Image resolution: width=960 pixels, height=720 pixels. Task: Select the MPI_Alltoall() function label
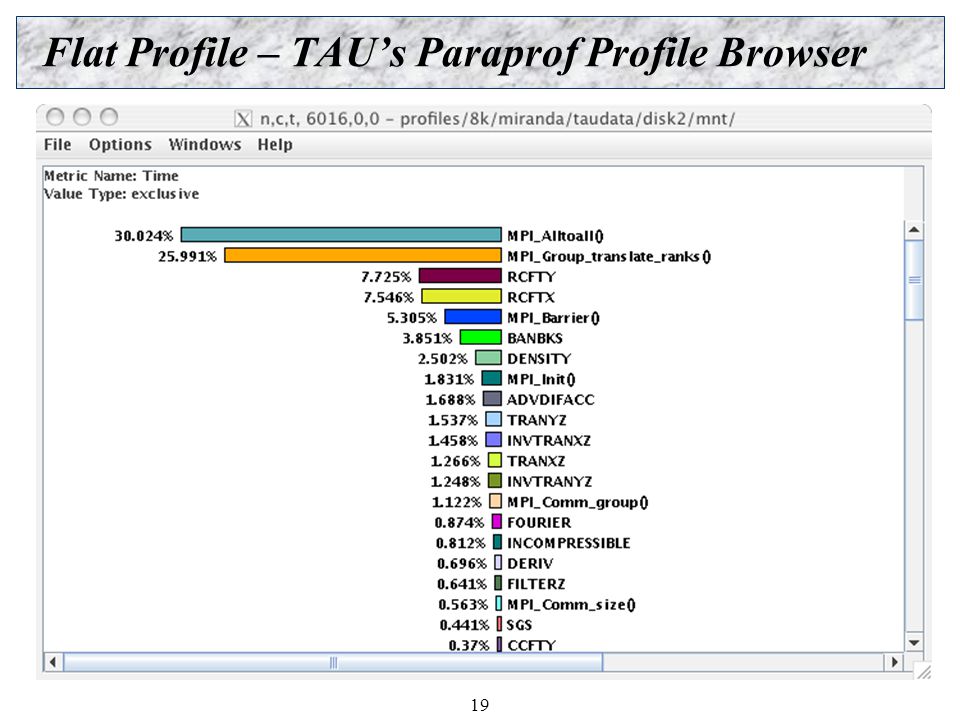coord(555,236)
